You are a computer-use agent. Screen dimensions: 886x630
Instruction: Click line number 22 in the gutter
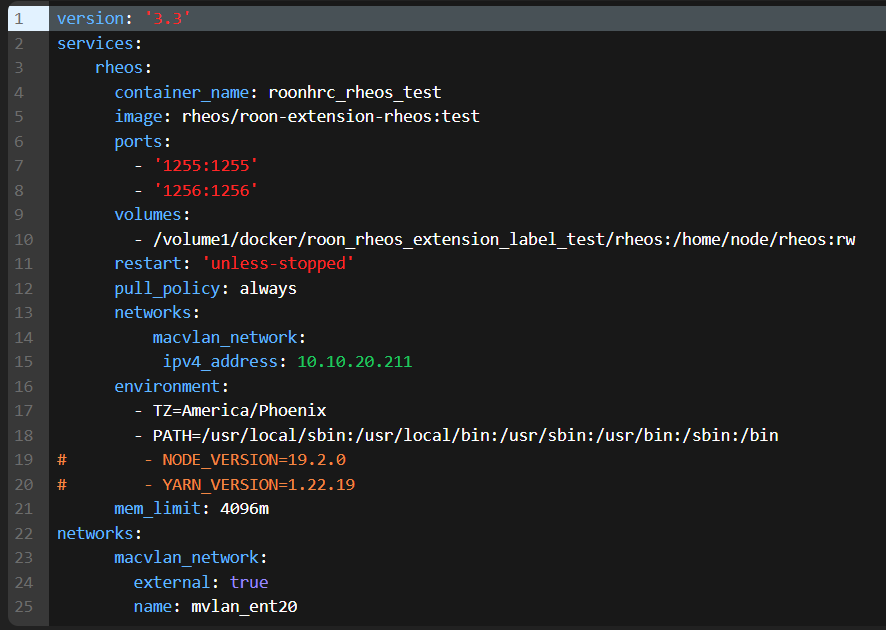(x=24, y=534)
